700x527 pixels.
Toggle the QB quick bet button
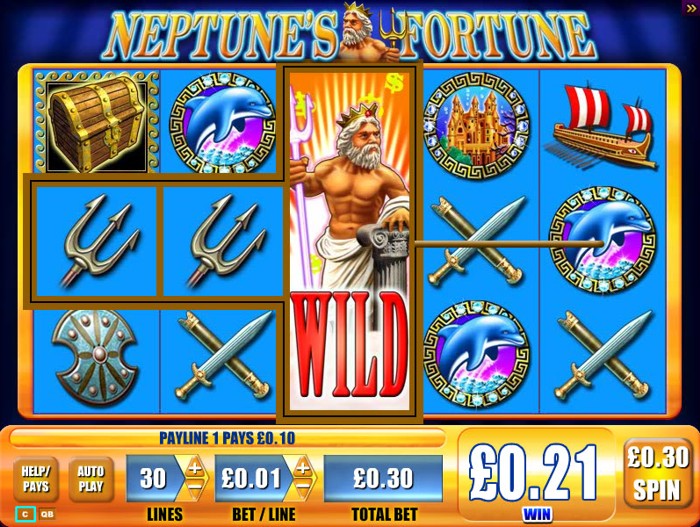pos(47,514)
